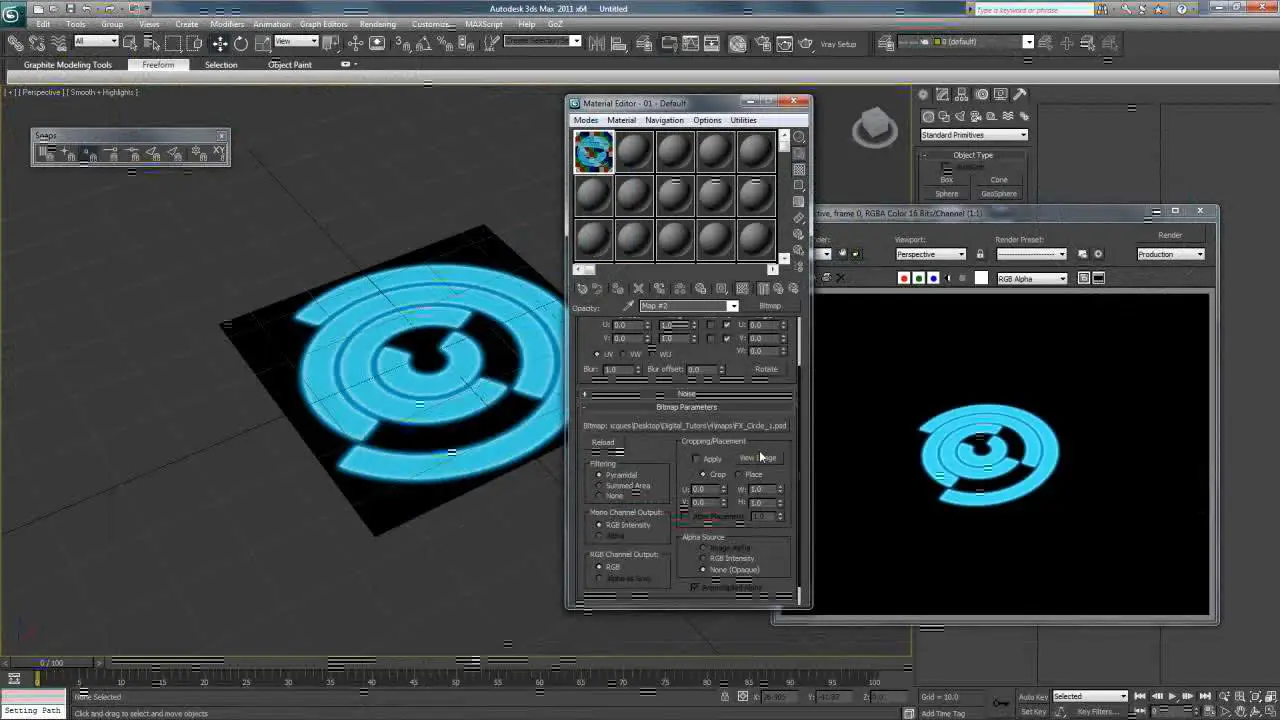The height and width of the screenshot is (720, 1280).
Task: Select the Geometry category in Create panel
Action: 928,116
